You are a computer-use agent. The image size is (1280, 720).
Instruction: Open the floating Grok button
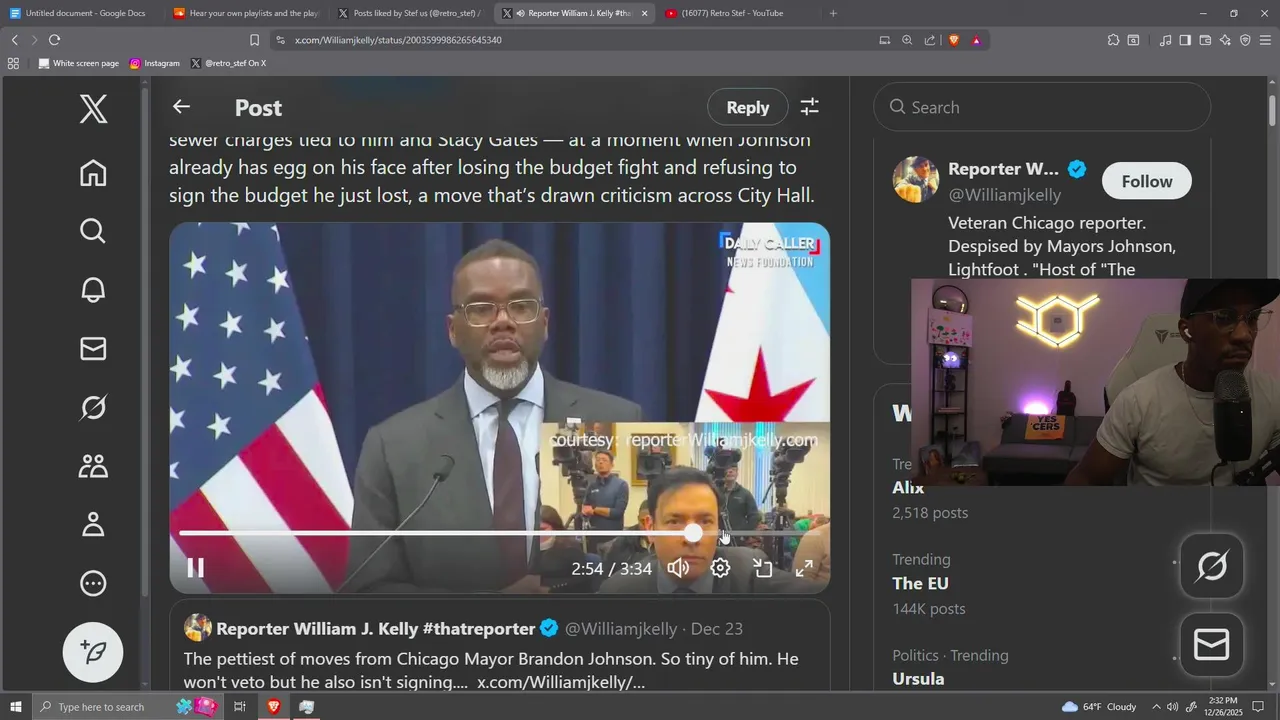point(1212,567)
